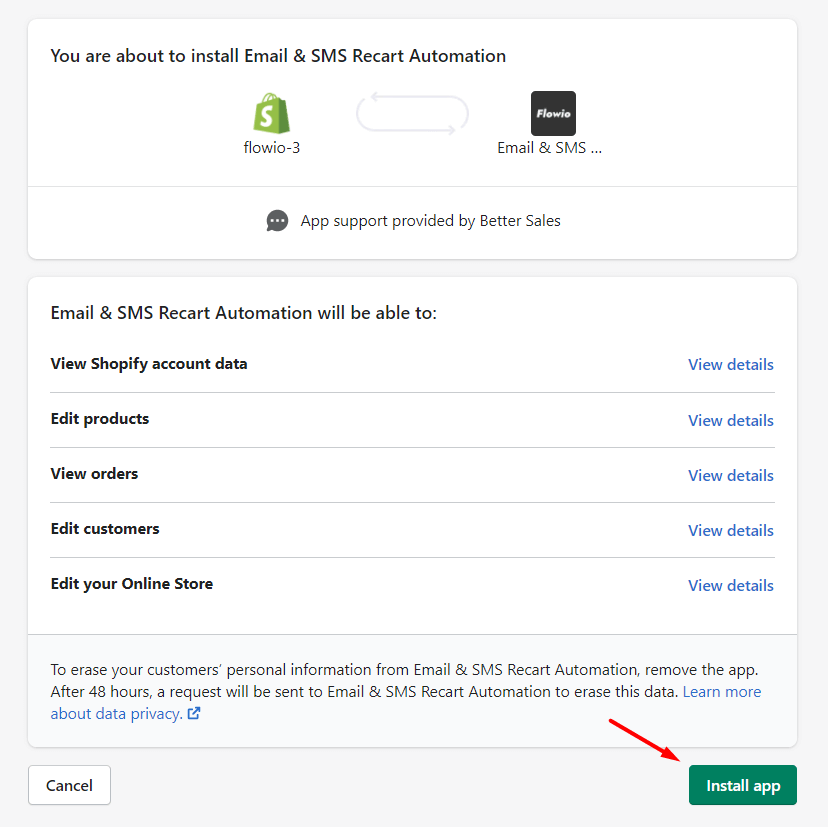Click the Cancel button
828x827 pixels.
coord(69,785)
